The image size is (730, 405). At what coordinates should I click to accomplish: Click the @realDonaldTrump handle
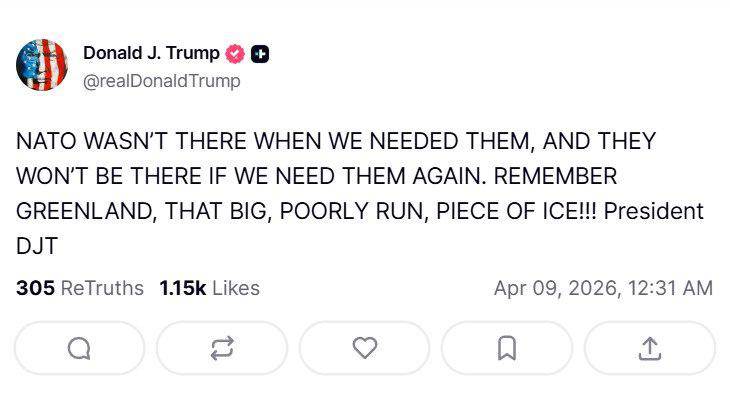161,81
